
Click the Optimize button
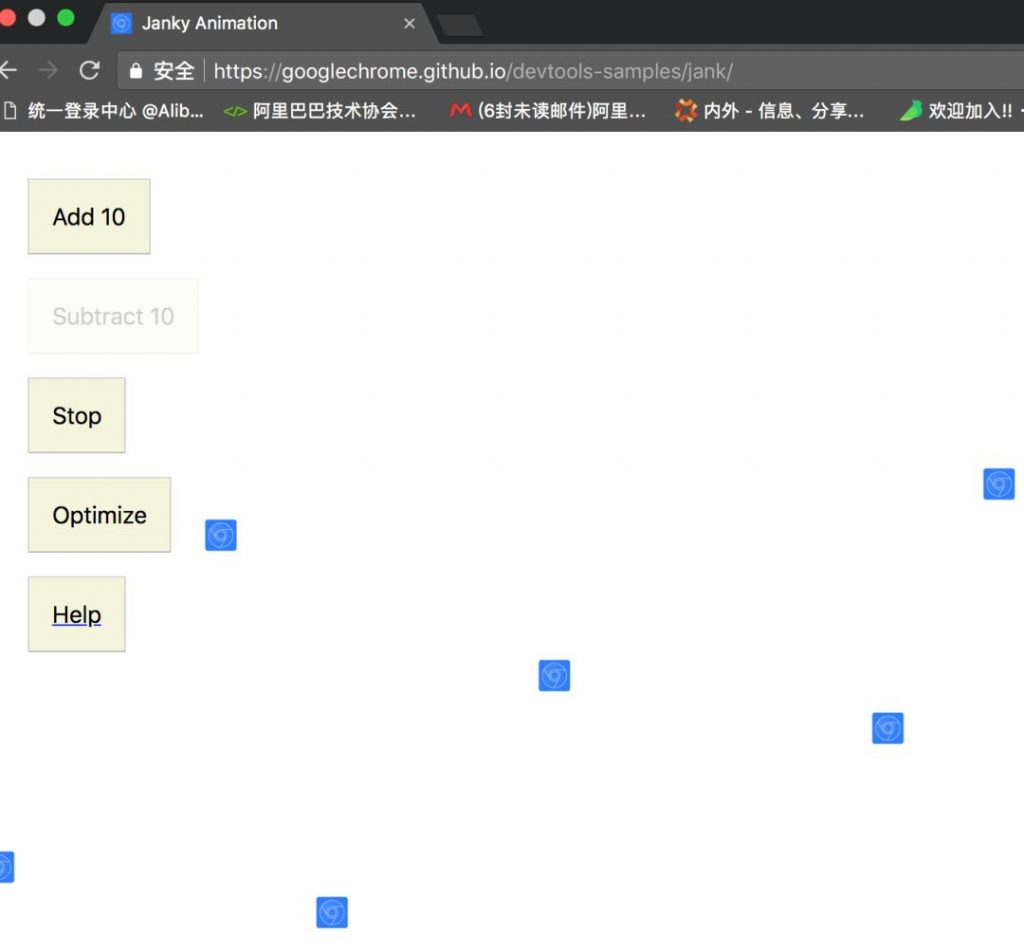(x=99, y=515)
